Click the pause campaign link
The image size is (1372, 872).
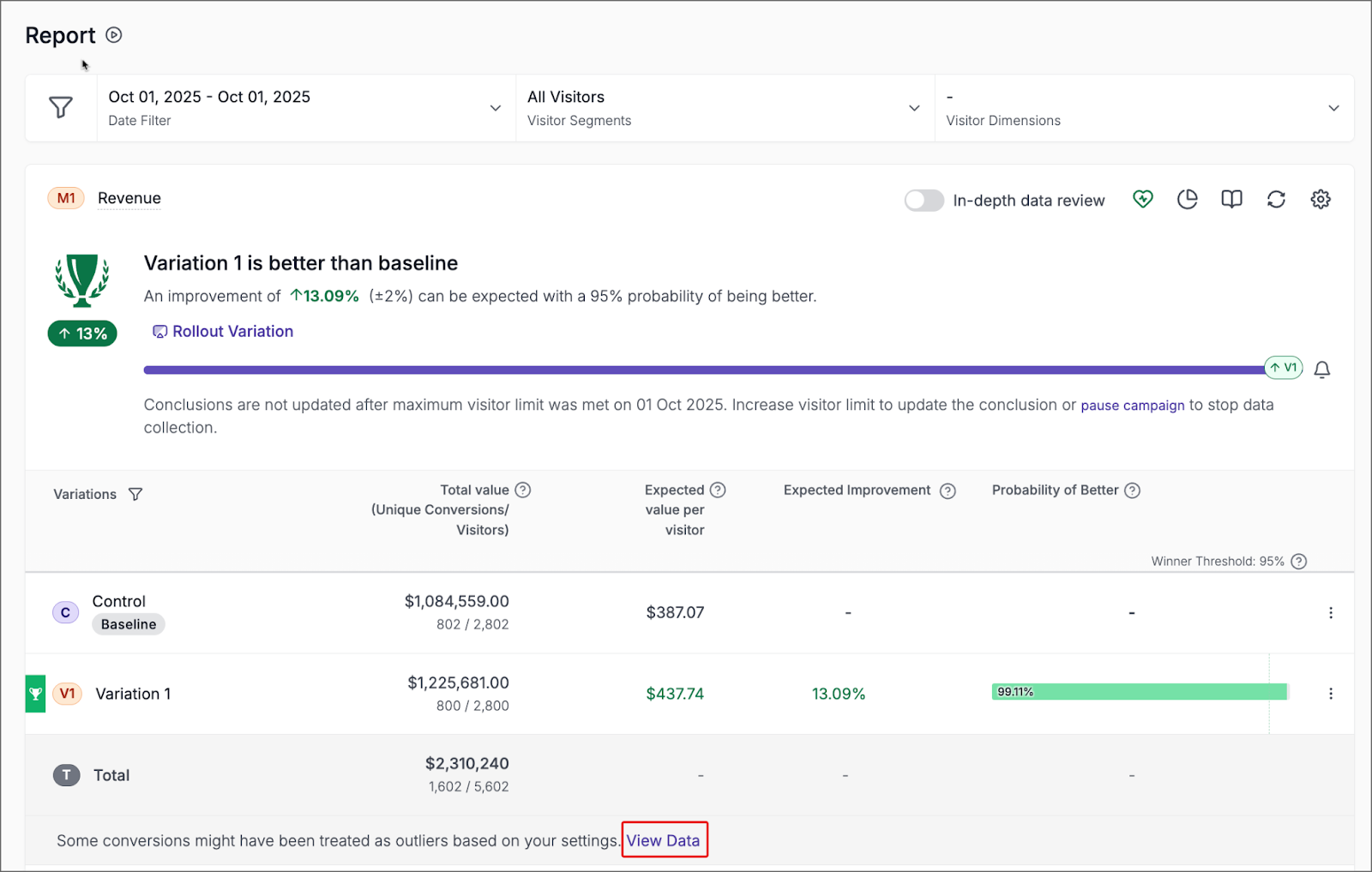(1132, 406)
